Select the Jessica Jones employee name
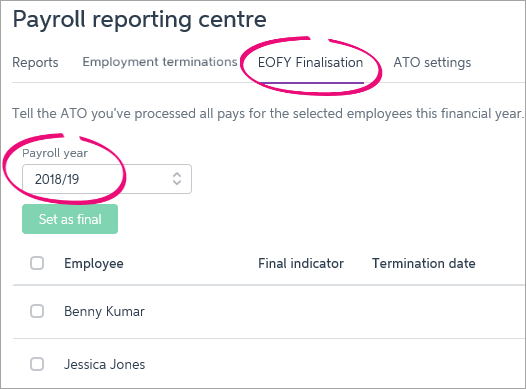 click(104, 365)
